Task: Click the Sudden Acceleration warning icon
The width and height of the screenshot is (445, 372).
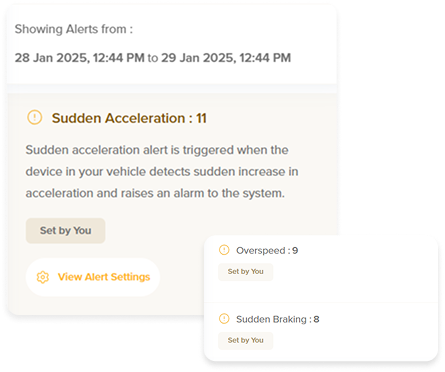Action: pyautogui.click(x=34, y=117)
